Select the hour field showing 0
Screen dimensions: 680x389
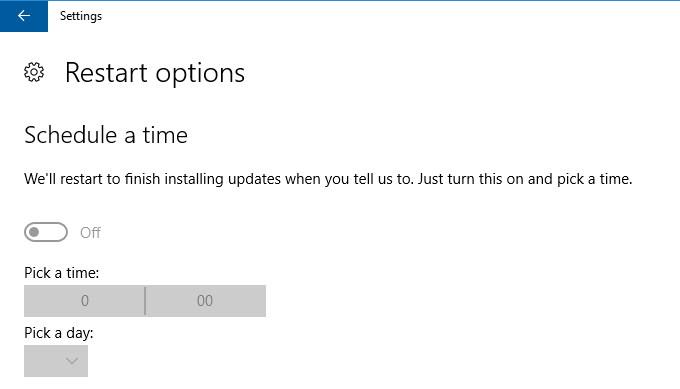pos(85,301)
